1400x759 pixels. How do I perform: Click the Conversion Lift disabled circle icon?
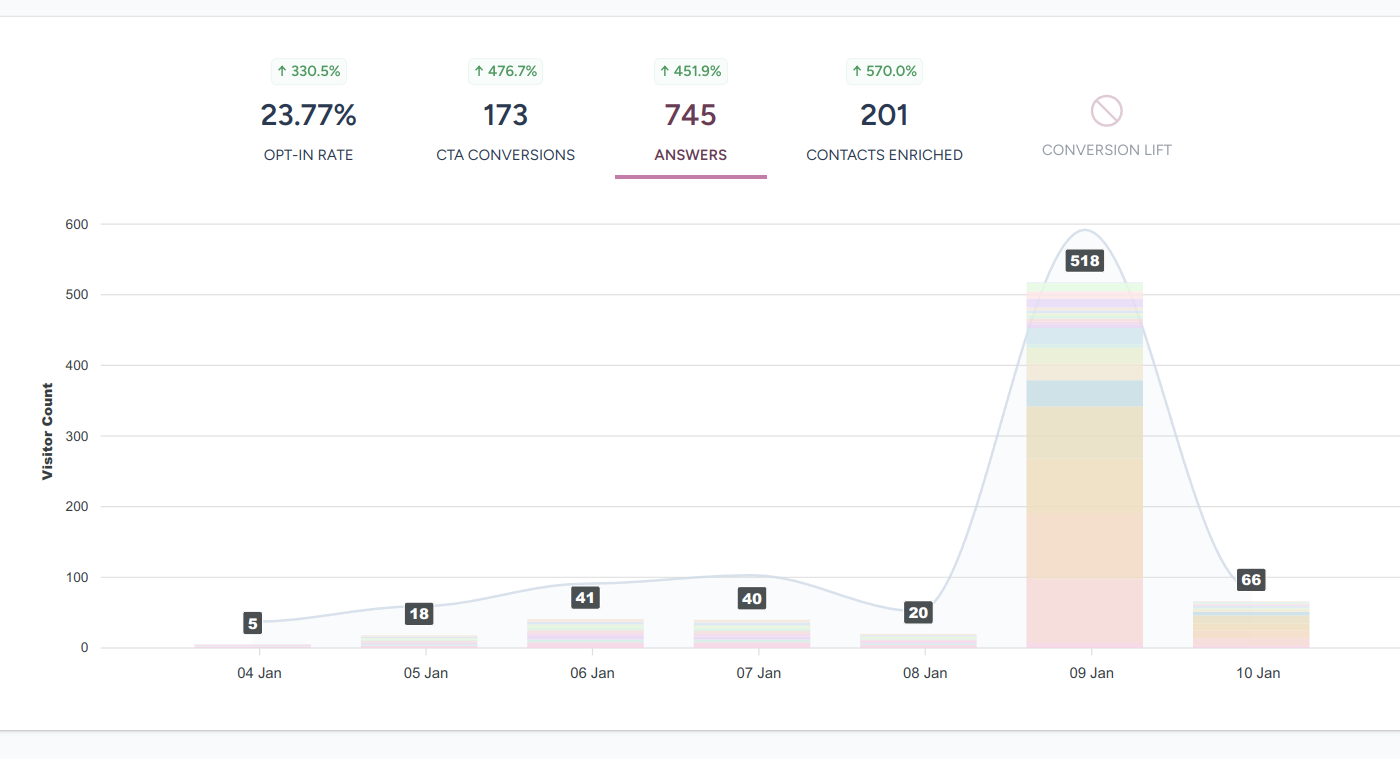(x=1106, y=111)
